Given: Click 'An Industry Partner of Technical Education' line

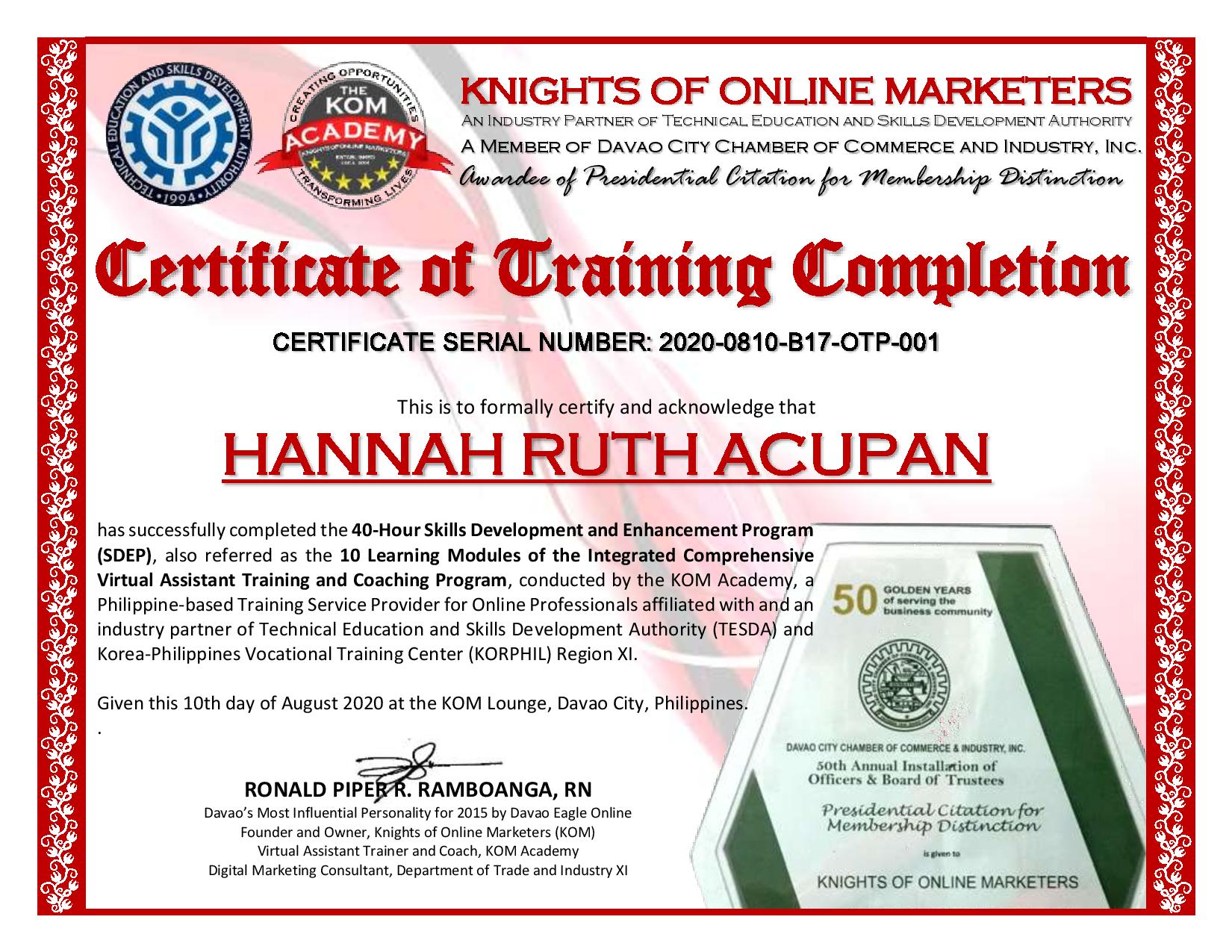Looking at the screenshot, I should coord(797,121).
